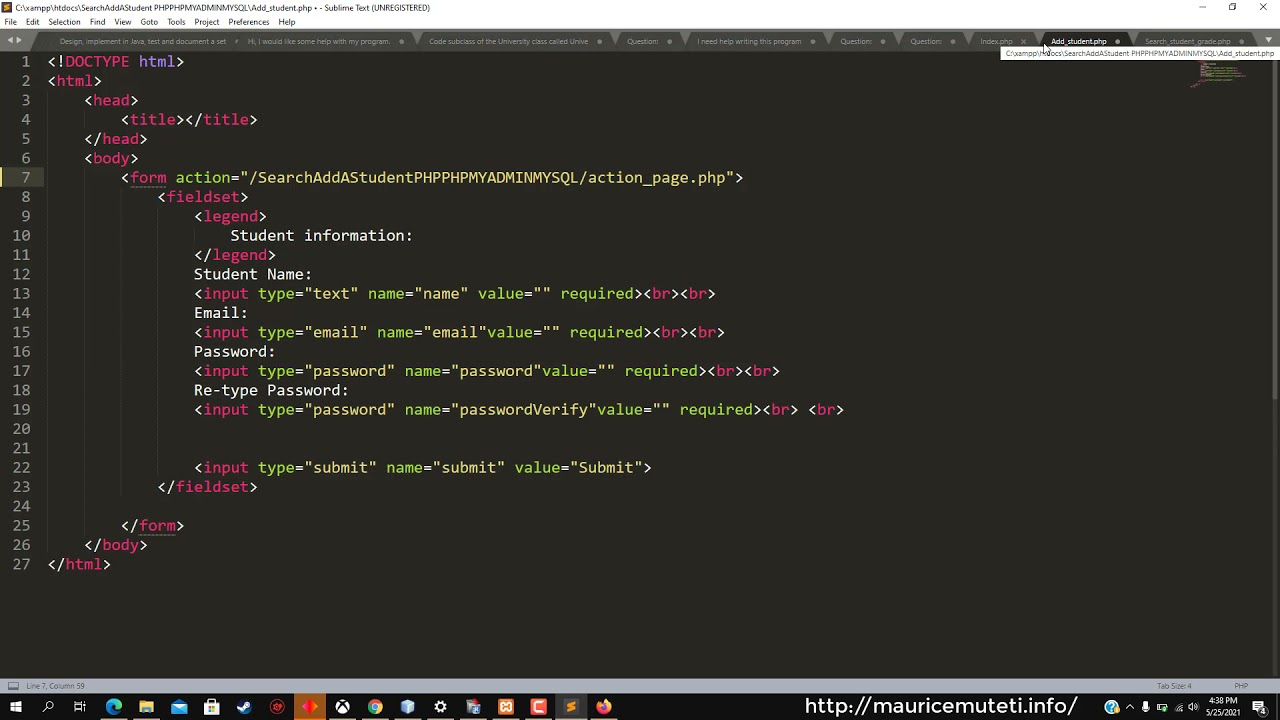1280x720 pixels.
Task: Close the index.php tab
Action: [1023, 41]
